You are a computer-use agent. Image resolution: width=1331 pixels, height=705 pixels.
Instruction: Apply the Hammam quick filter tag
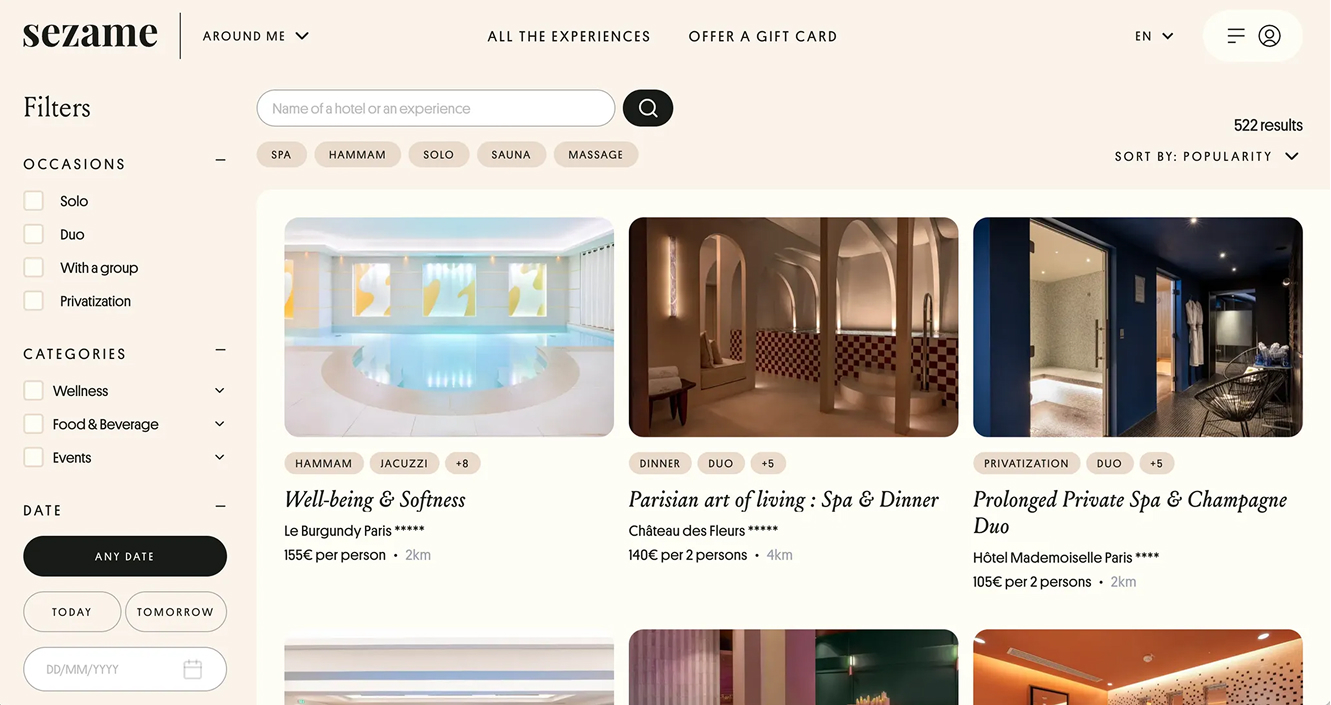(x=357, y=154)
